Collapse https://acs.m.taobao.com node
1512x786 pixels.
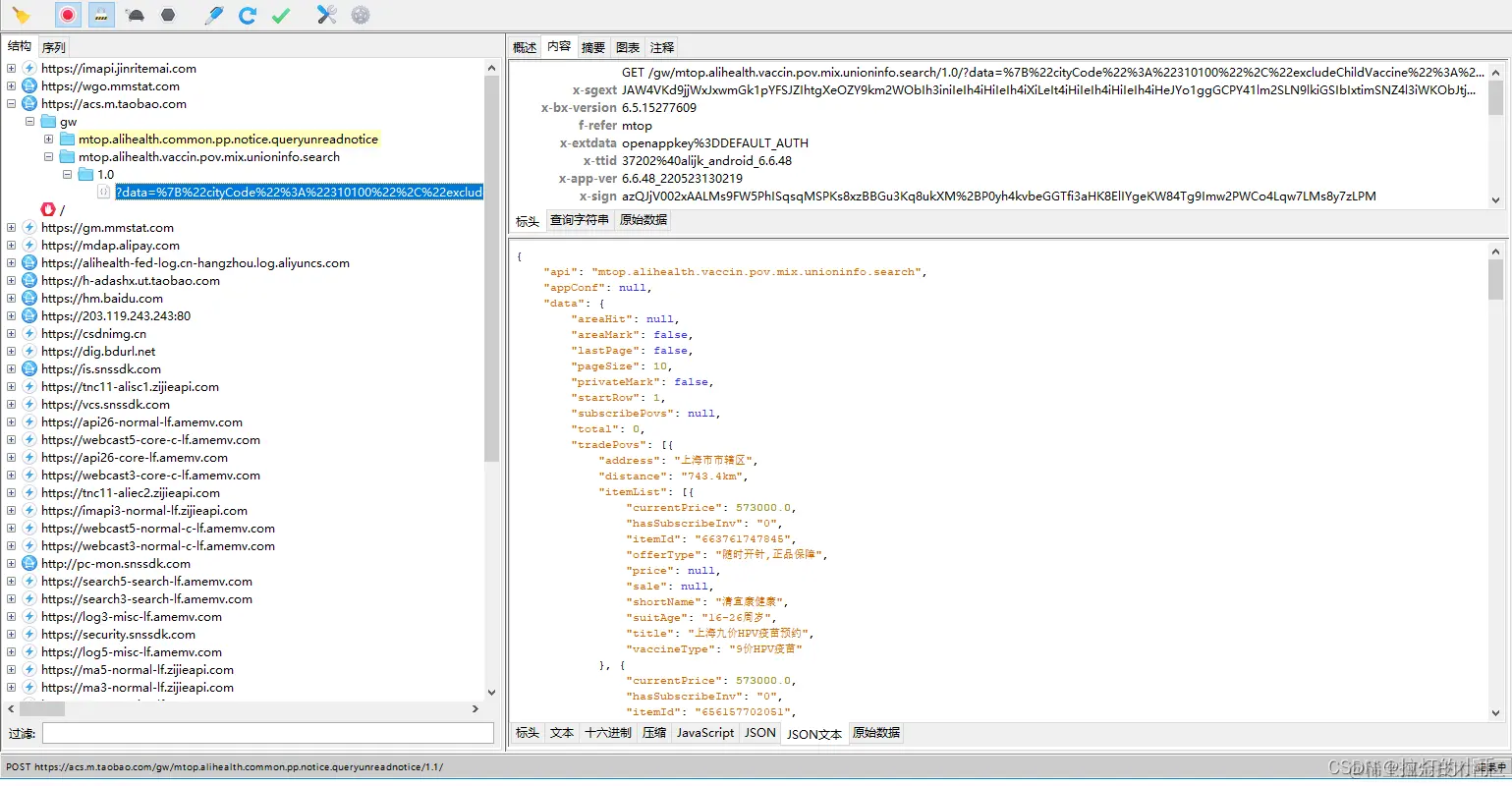point(11,104)
